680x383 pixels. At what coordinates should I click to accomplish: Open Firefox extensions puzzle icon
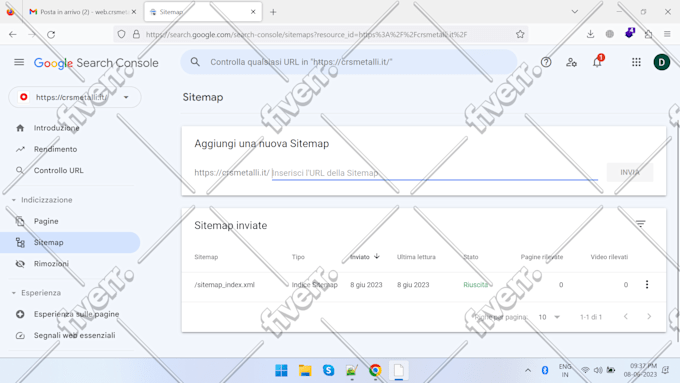[648, 34]
